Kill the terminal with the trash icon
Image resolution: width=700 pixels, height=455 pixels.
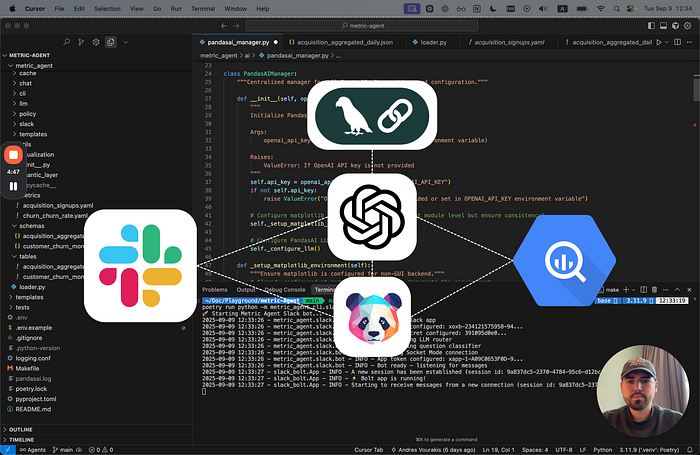(654, 290)
